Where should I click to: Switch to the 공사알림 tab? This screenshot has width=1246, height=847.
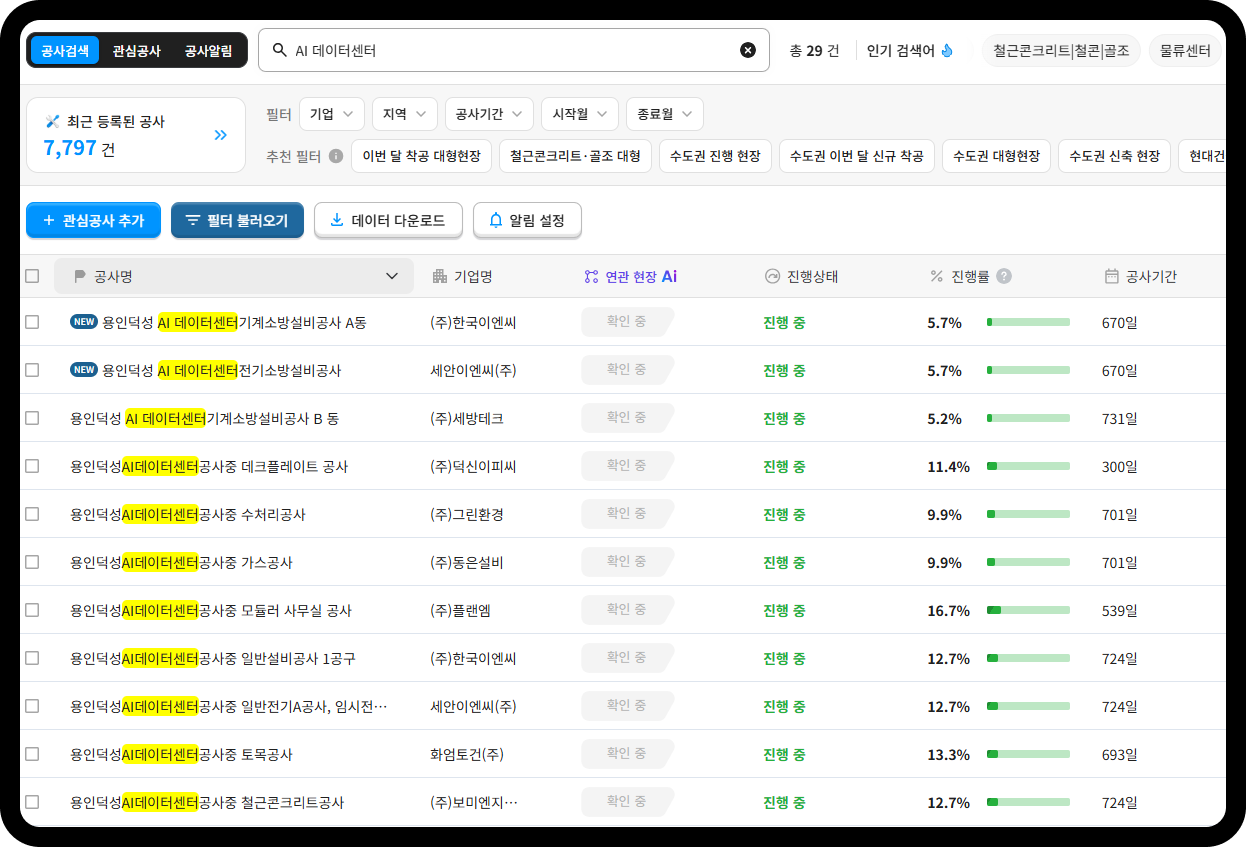pos(208,50)
